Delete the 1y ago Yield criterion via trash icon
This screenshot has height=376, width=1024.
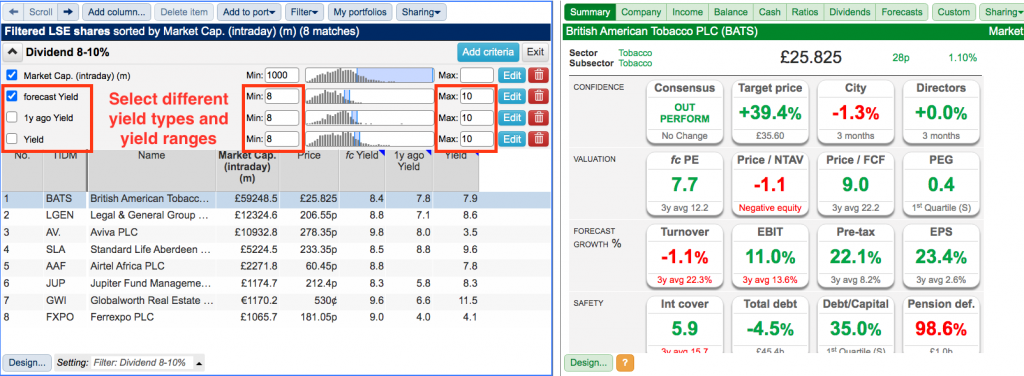pyautogui.click(x=538, y=118)
